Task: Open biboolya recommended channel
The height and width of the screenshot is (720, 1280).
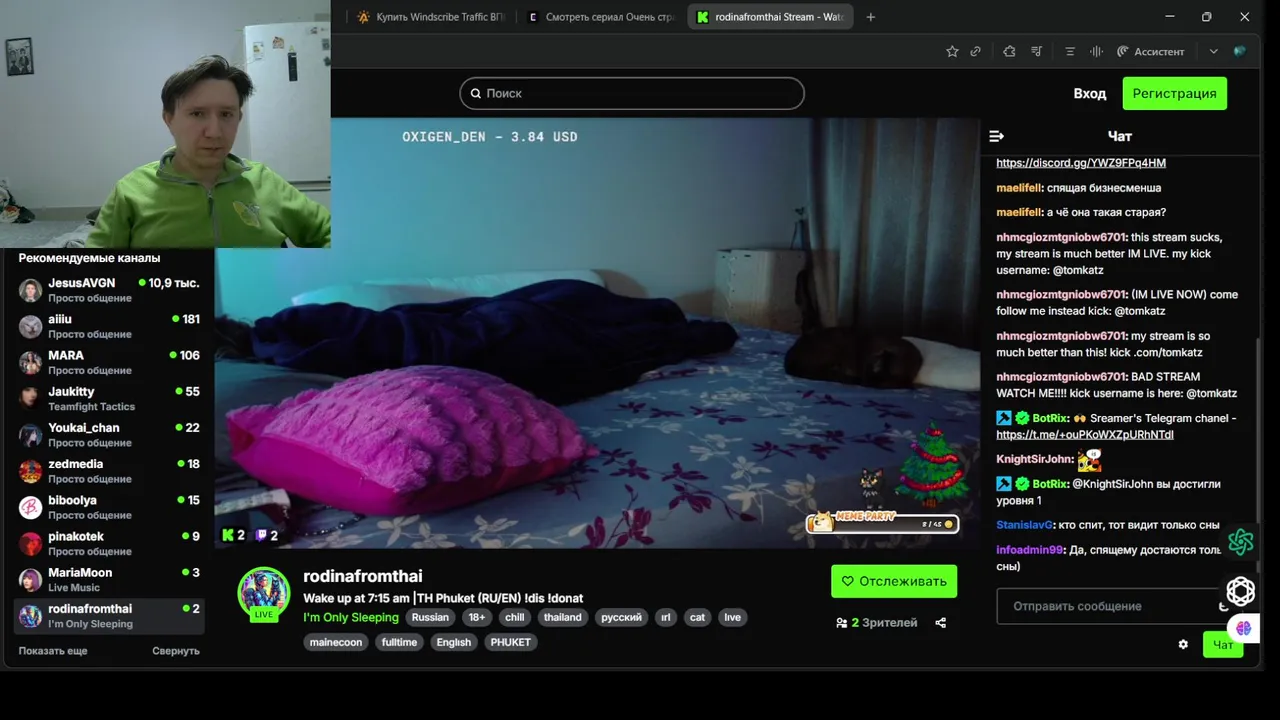Action: [110, 507]
